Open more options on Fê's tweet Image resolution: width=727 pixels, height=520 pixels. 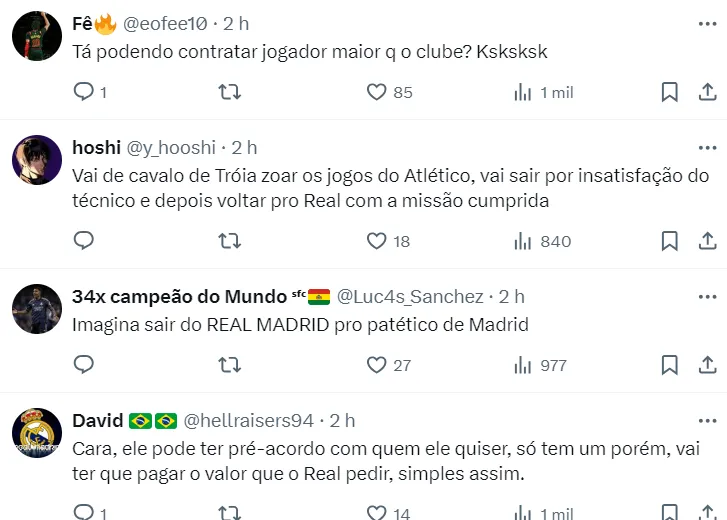click(x=707, y=22)
